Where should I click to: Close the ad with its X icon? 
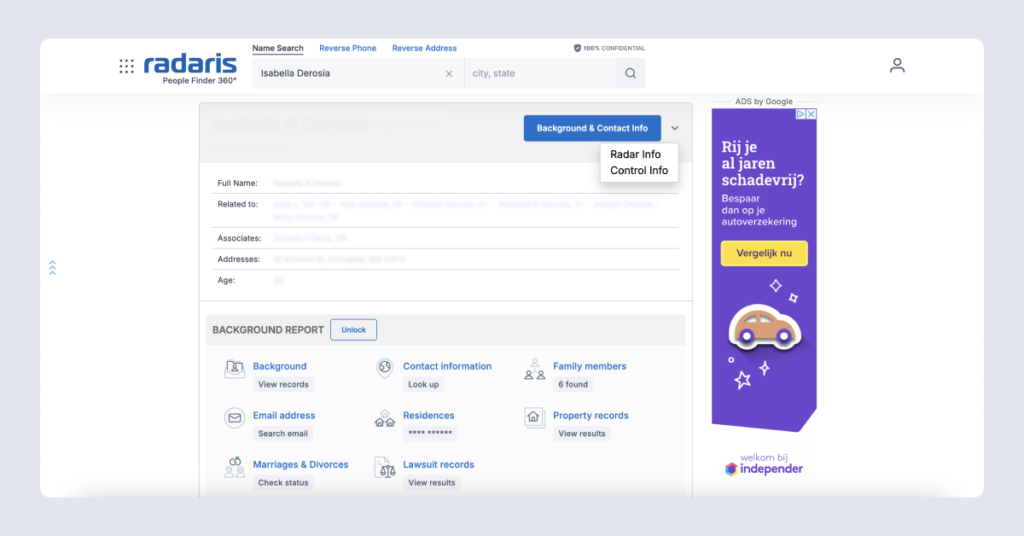pos(811,114)
